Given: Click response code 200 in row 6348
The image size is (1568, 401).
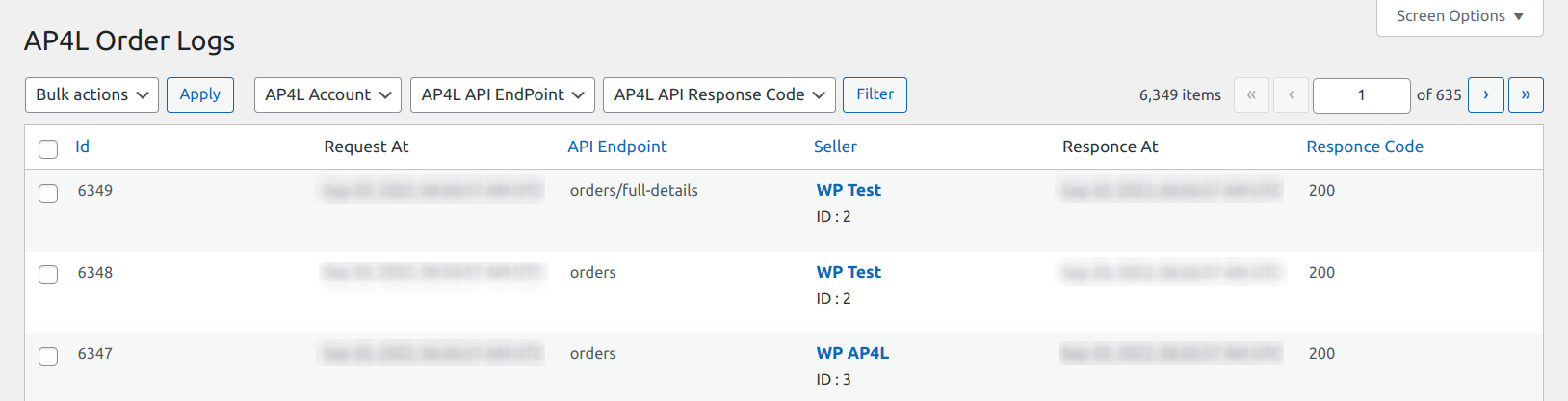Looking at the screenshot, I should [x=1321, y=272].
